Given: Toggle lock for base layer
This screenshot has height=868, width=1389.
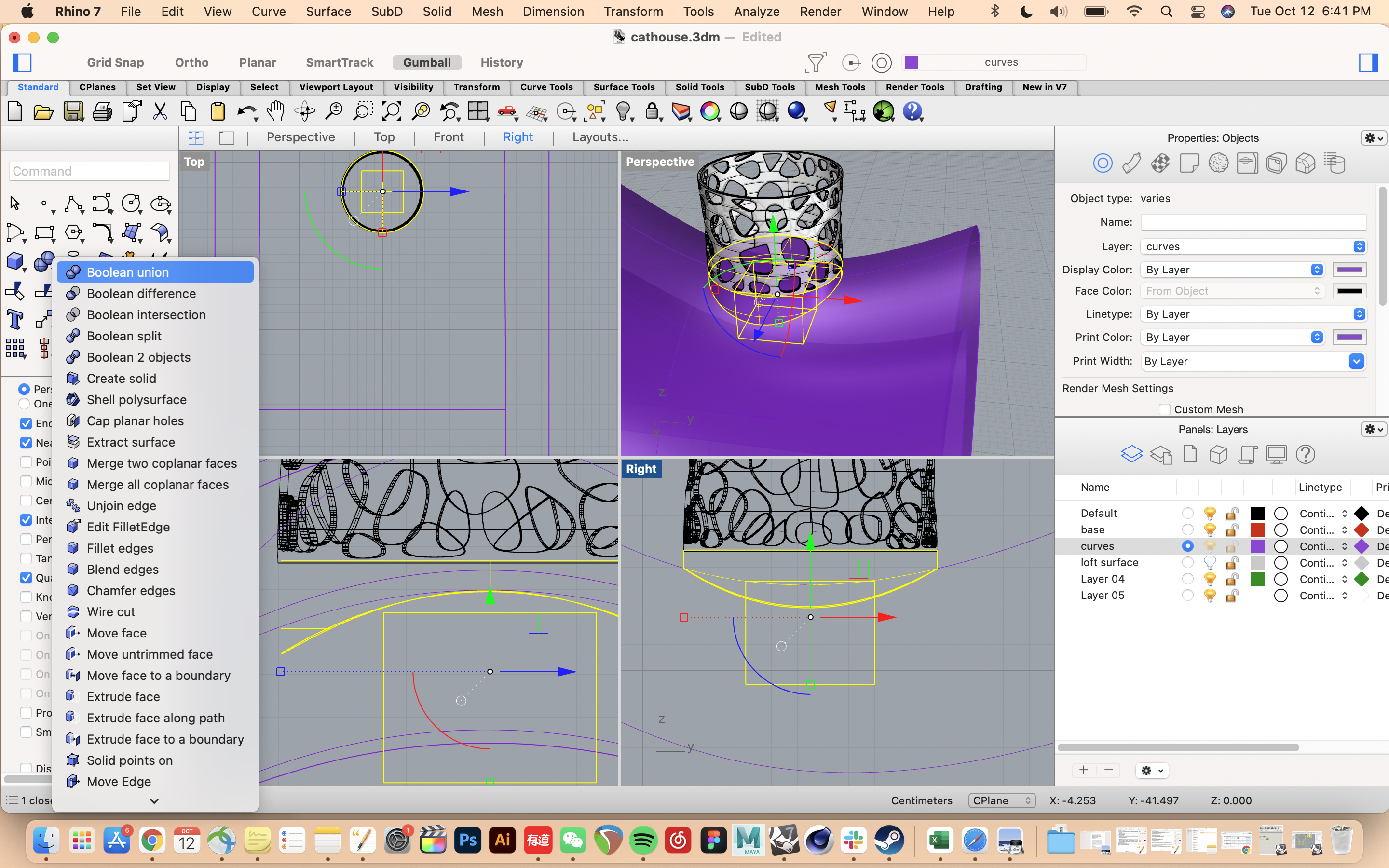Looking at the screenshot, I should pos(1232,530).
